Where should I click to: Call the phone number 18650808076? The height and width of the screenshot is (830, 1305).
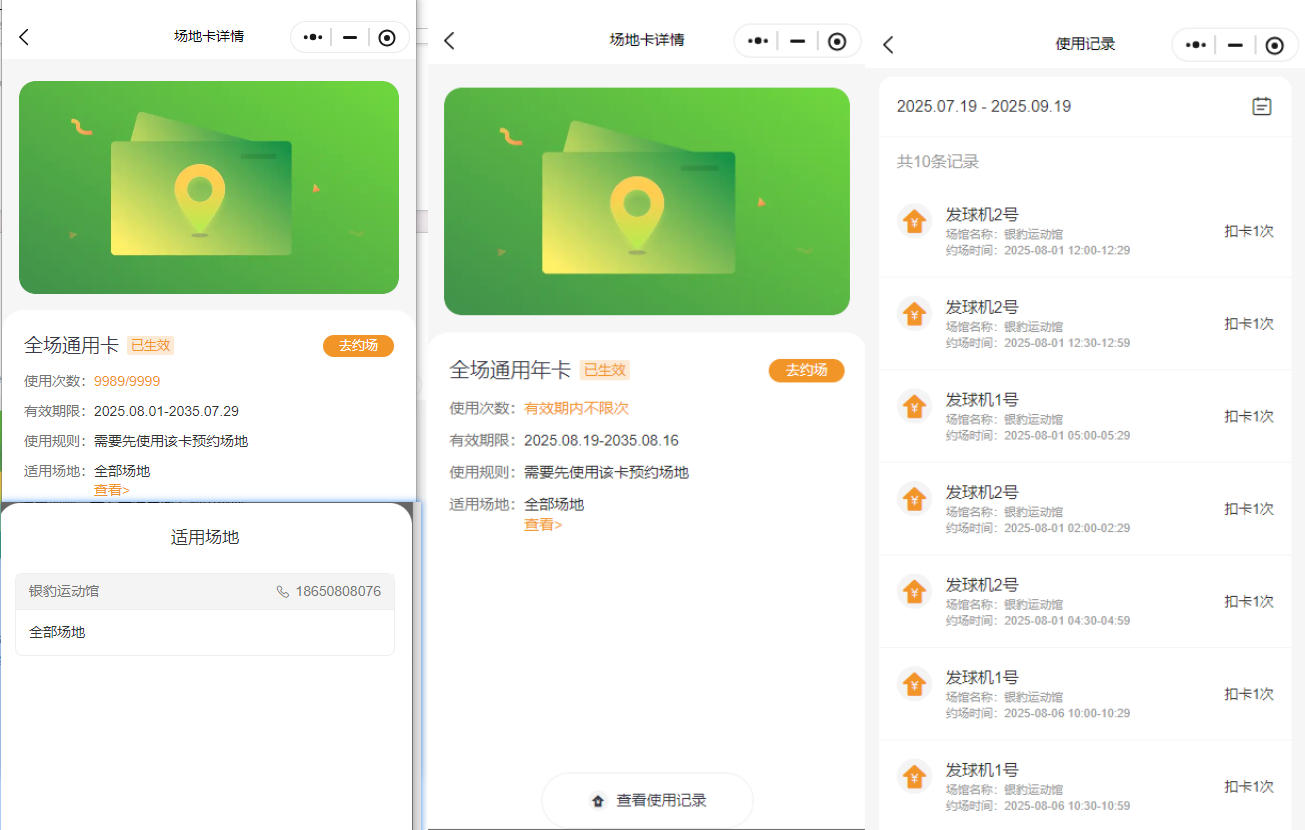(x=338, y=592)
